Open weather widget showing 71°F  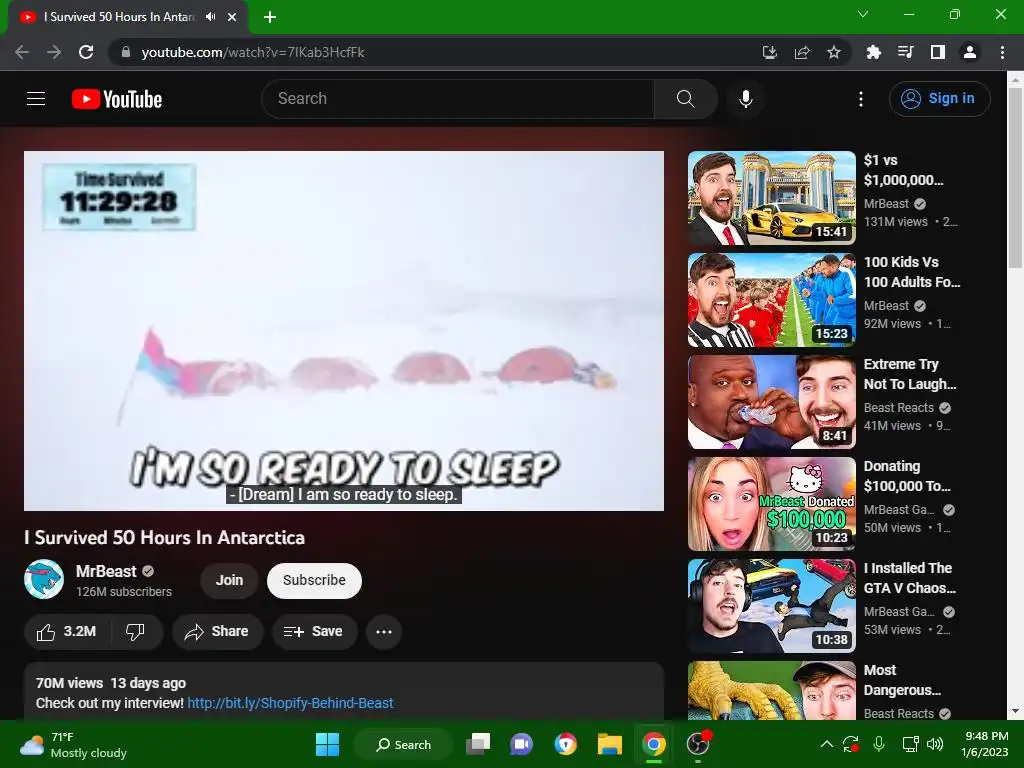[x=73, y=744]
